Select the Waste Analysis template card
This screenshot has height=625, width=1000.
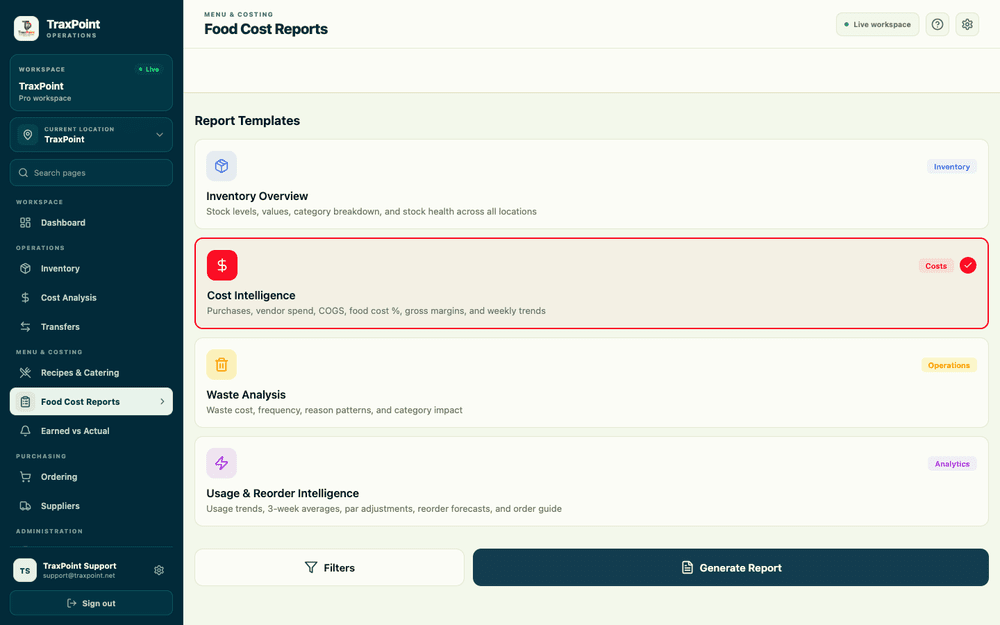tap(591, 383)
